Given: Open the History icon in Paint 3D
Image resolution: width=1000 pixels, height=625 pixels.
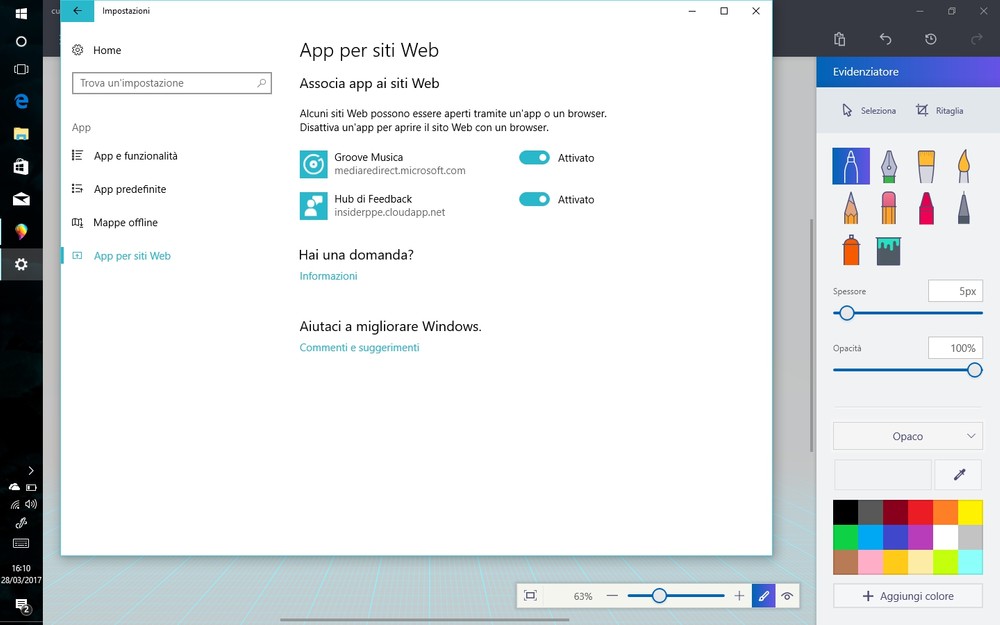Looking at the screenshot, I should coord(930,39).
